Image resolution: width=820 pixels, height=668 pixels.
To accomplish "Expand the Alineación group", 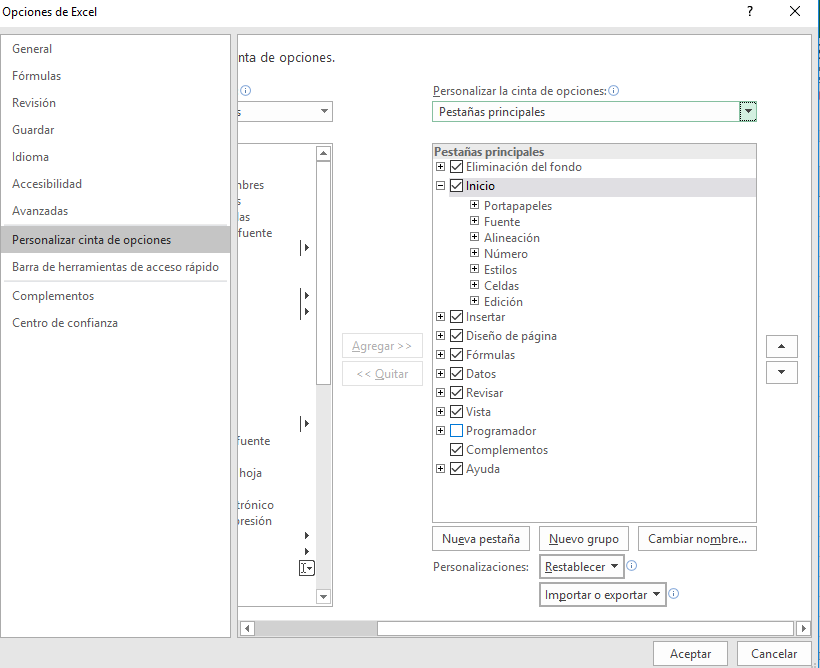I will [x=474, y=236].
